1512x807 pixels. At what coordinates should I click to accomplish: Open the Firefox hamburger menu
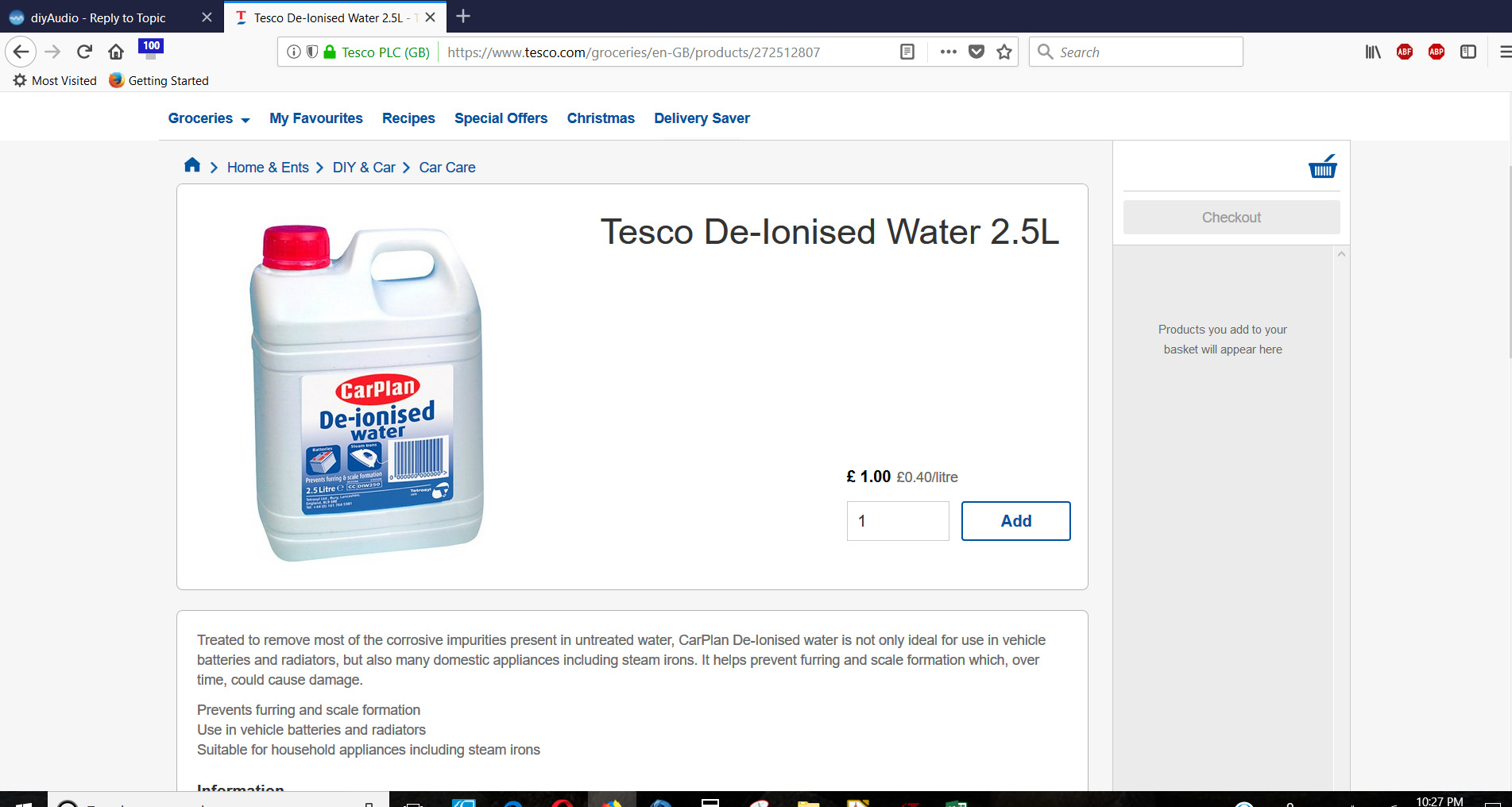[x=1505, y=52]
